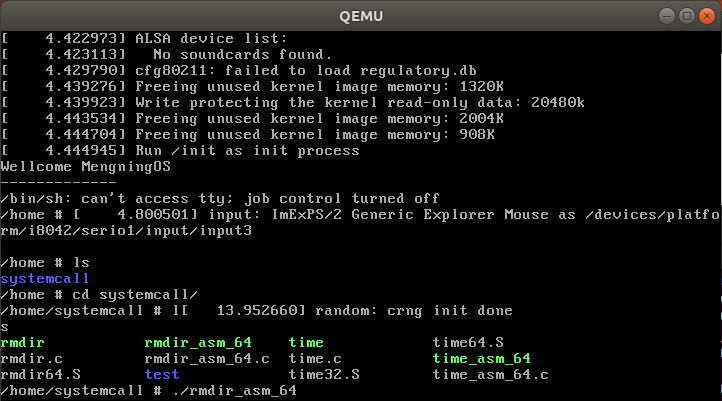Click the ./rmdir_asm_64 command prompt line
Screen dimensions: 722x401
click(148, 391)
